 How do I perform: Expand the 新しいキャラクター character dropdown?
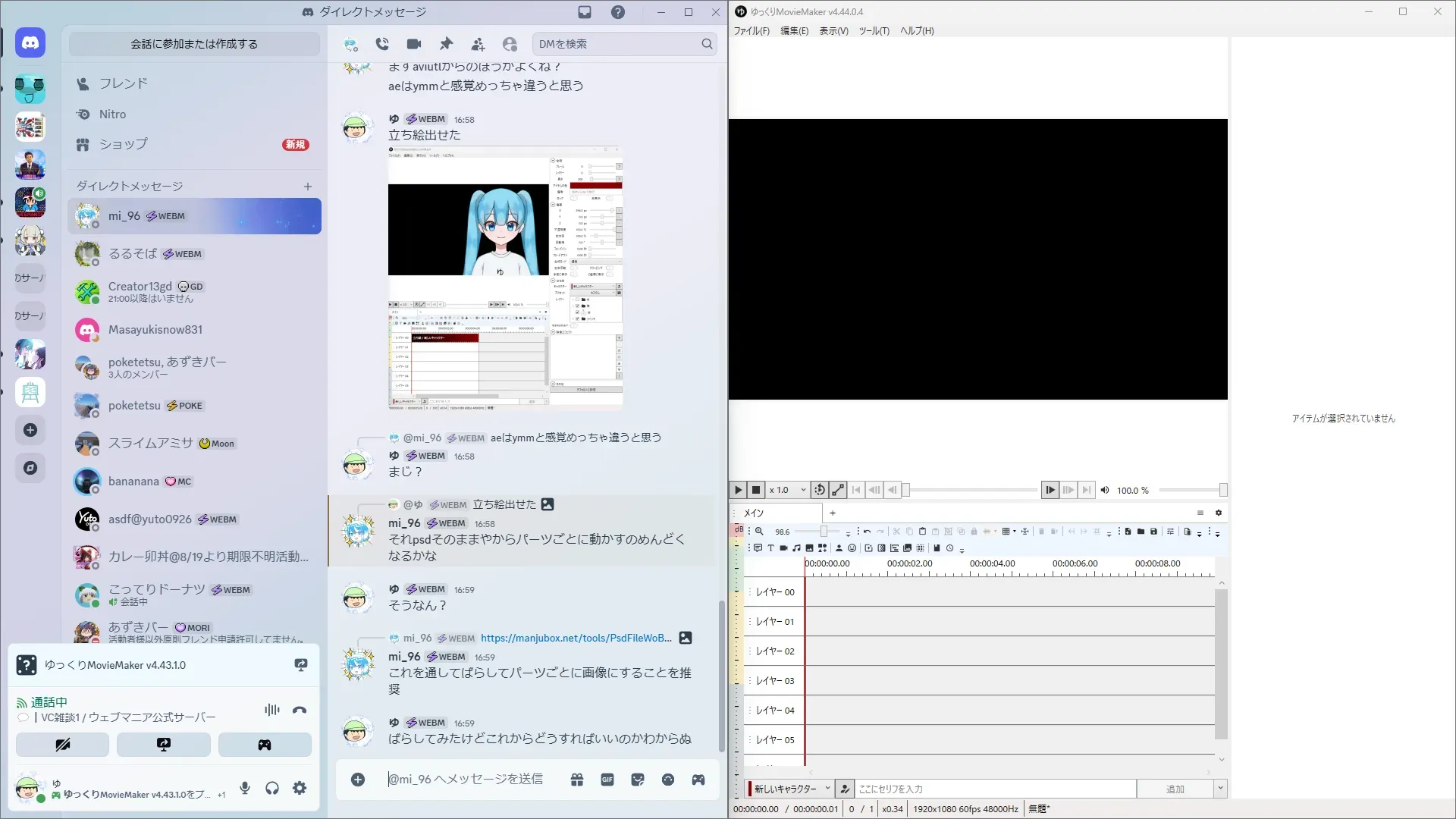coord(827,789)
